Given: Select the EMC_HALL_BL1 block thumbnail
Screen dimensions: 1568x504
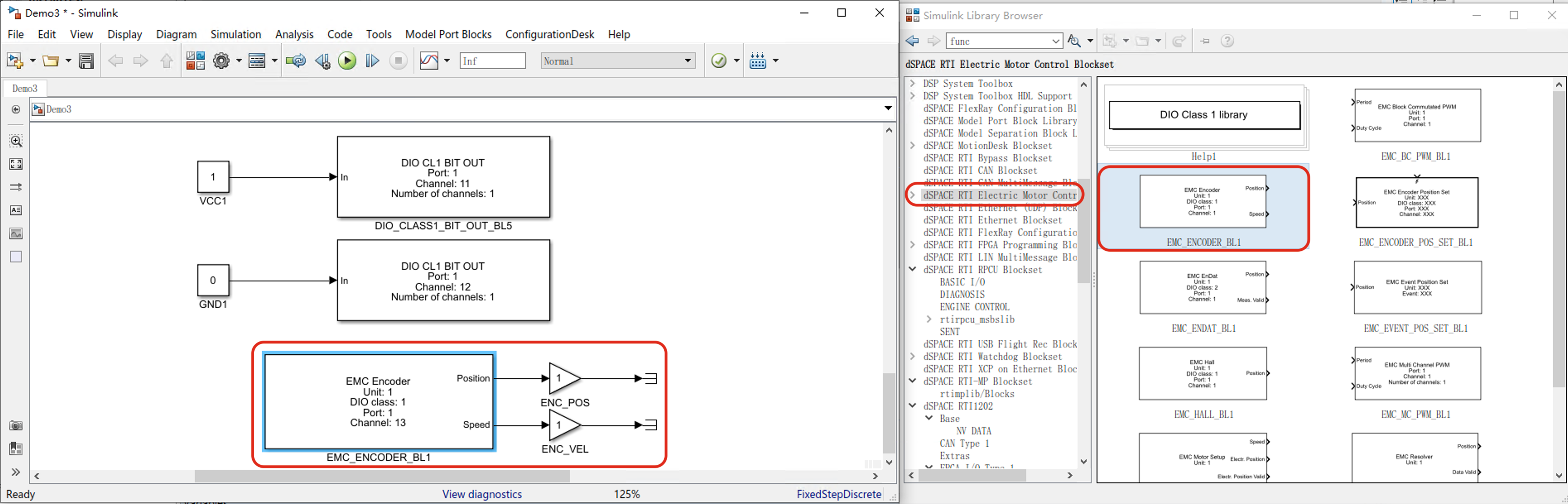Looking at the screenshot, I should tap(1202, 373).
